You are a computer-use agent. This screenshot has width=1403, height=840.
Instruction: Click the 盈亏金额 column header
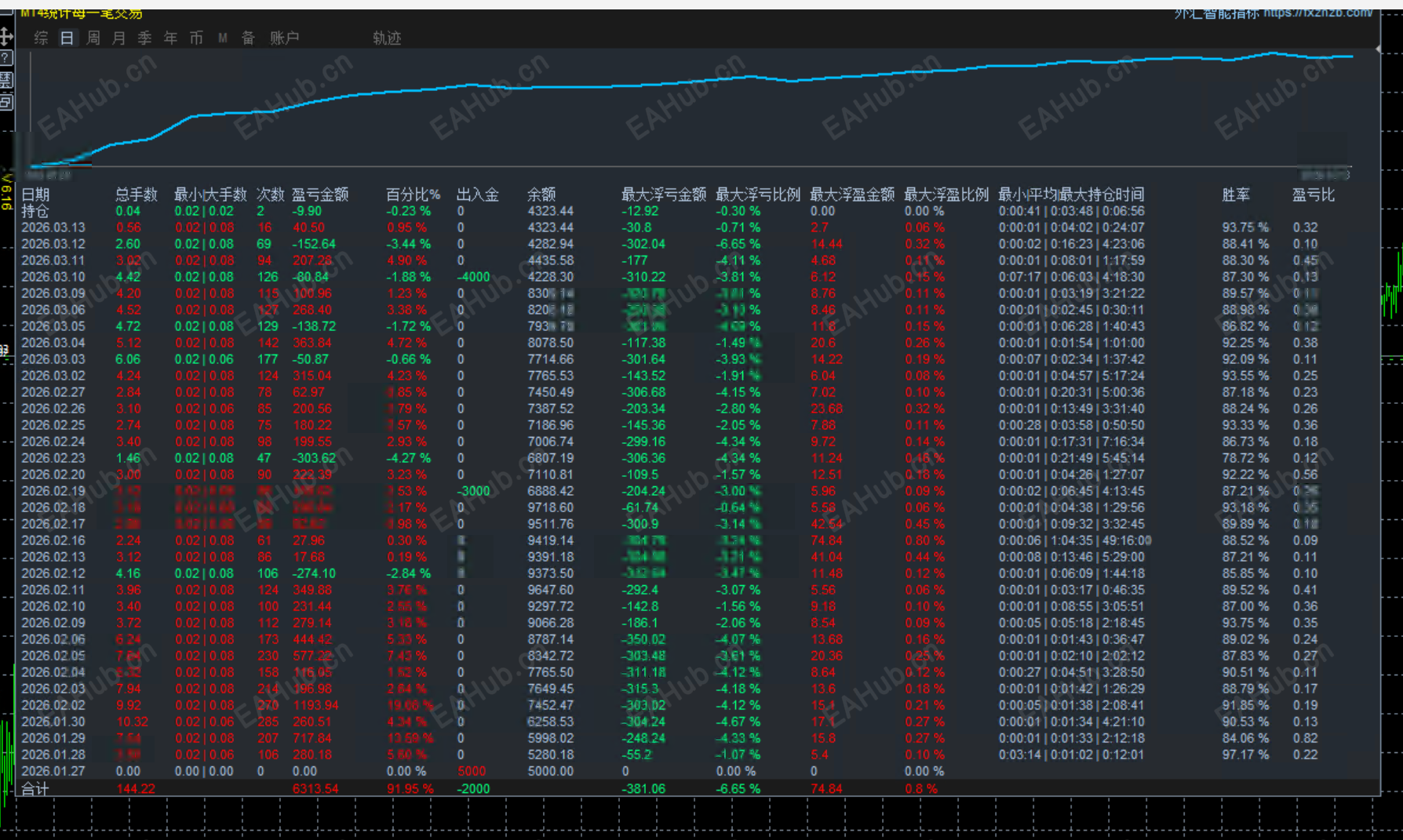click(320, 195)
